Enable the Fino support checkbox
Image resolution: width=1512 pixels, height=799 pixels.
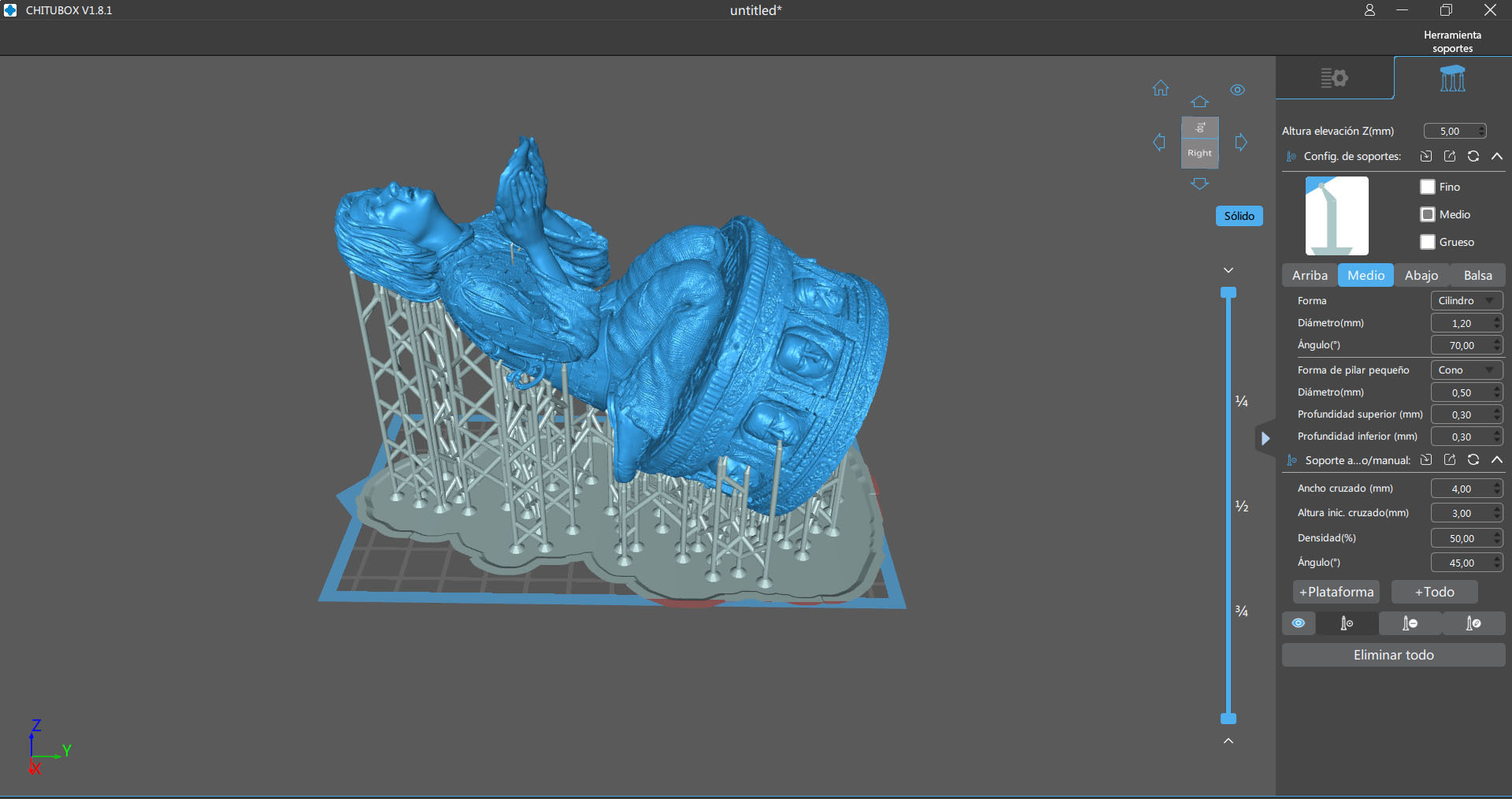[x=1428, y=187]
